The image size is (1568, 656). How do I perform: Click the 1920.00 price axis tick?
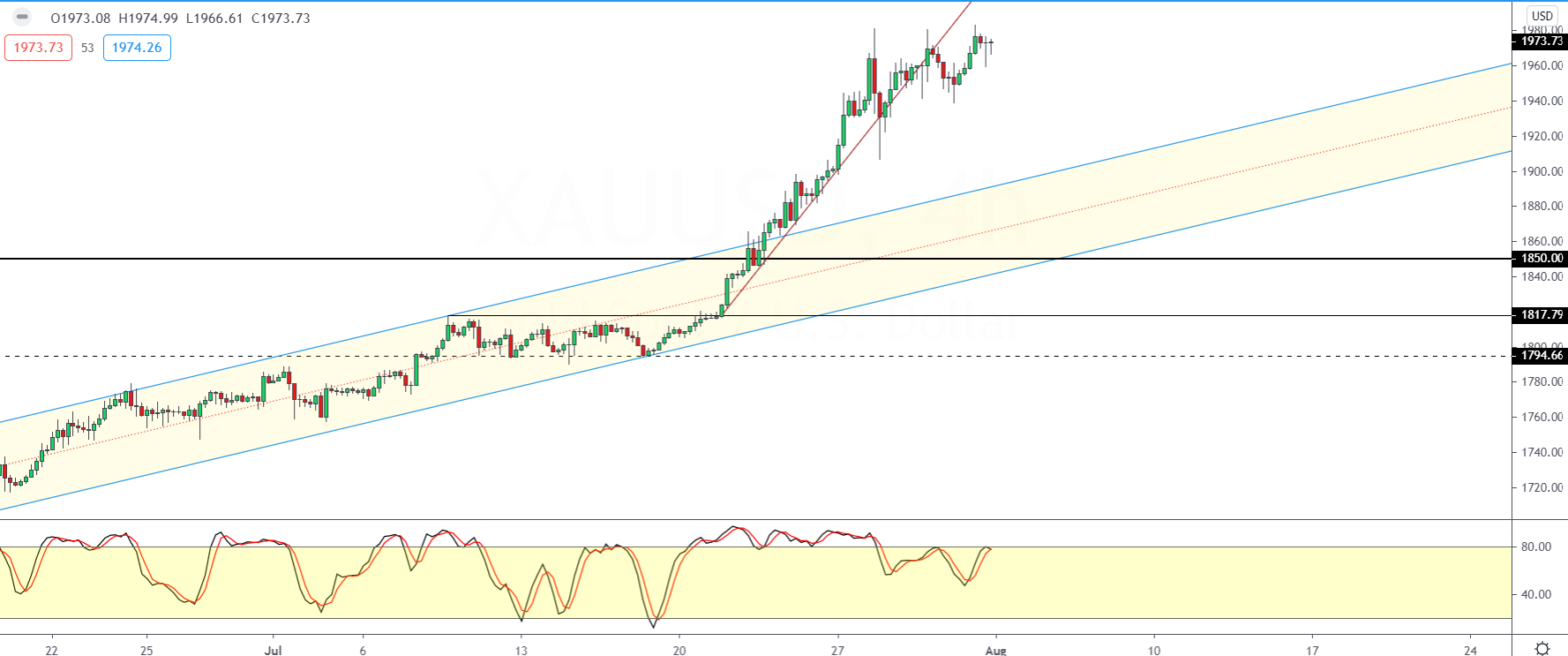coord(1542,136)
